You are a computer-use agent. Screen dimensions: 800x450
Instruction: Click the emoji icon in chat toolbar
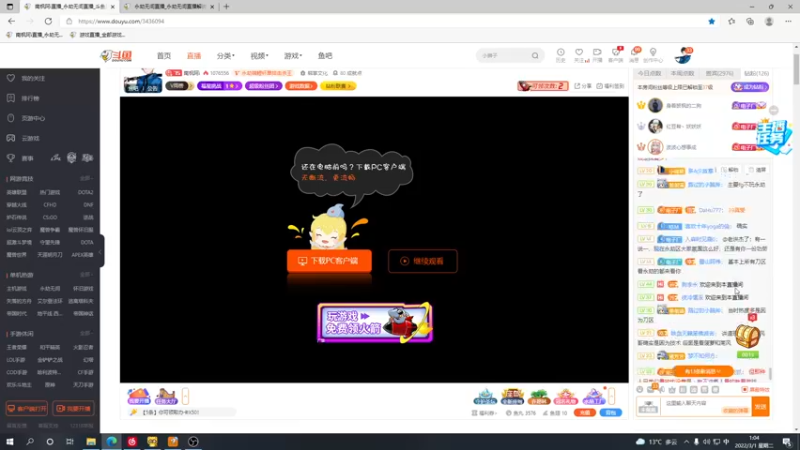point(640,390)
